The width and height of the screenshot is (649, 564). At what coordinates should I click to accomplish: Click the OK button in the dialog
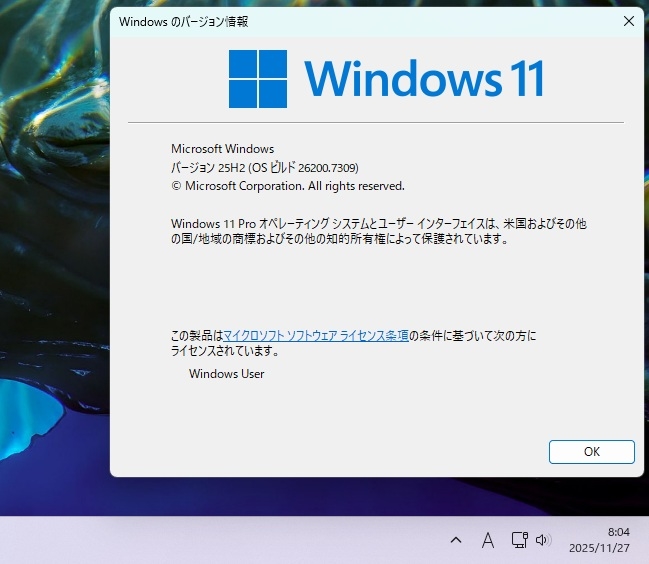pos(591,451)
